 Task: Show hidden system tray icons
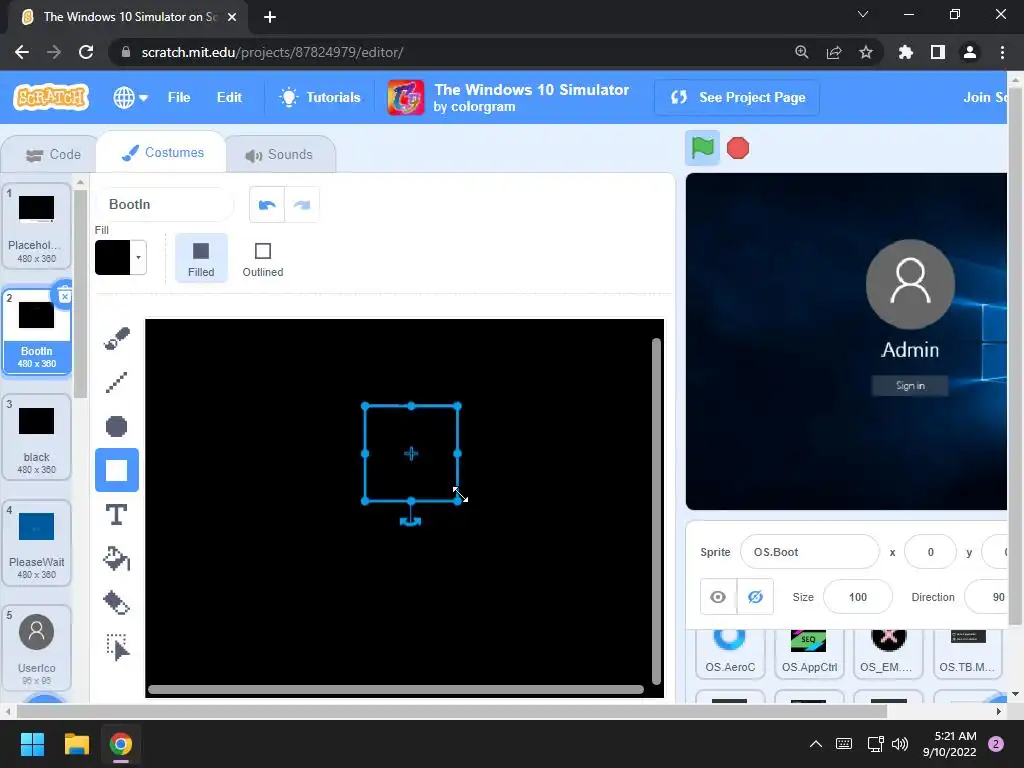click(x=816, y=744)
